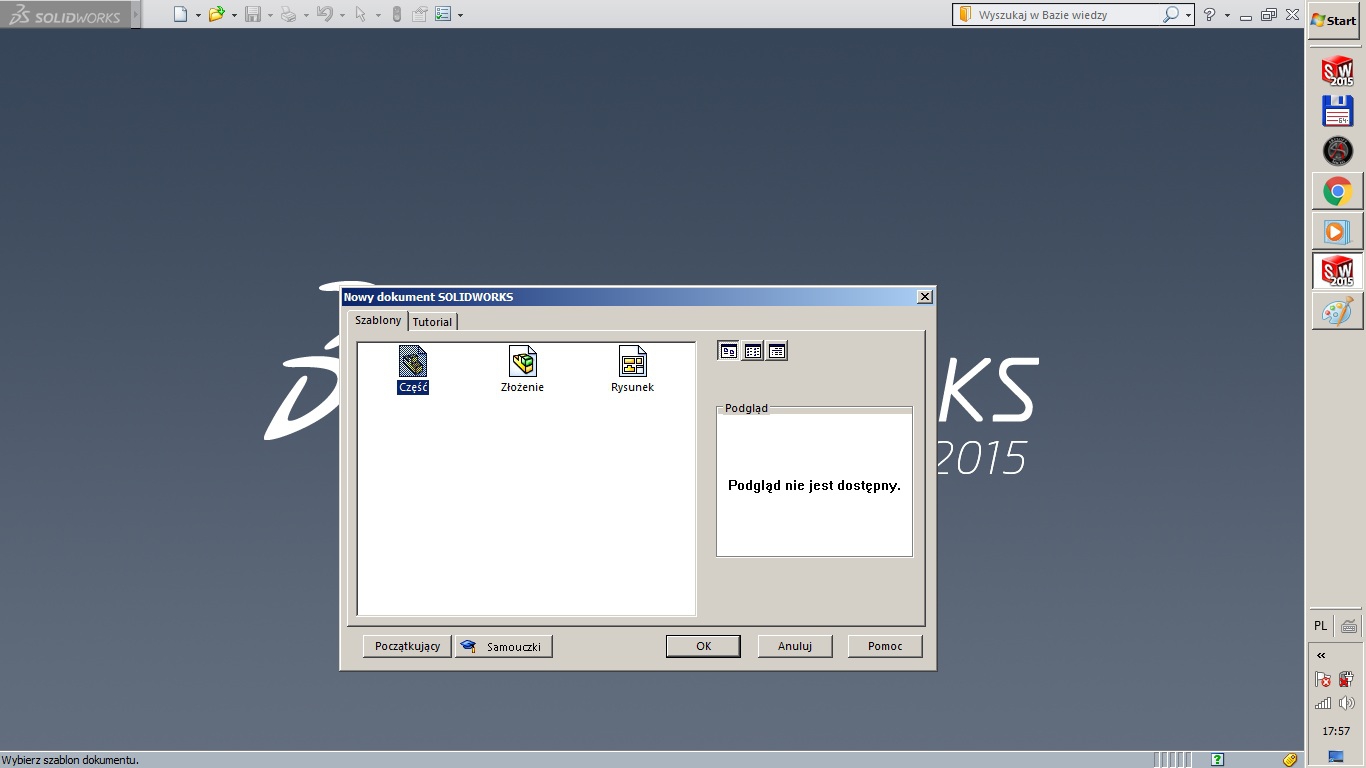1366x768 pixels.
Task: Expand the Options dropdown arrow
Action: (460, 15)
